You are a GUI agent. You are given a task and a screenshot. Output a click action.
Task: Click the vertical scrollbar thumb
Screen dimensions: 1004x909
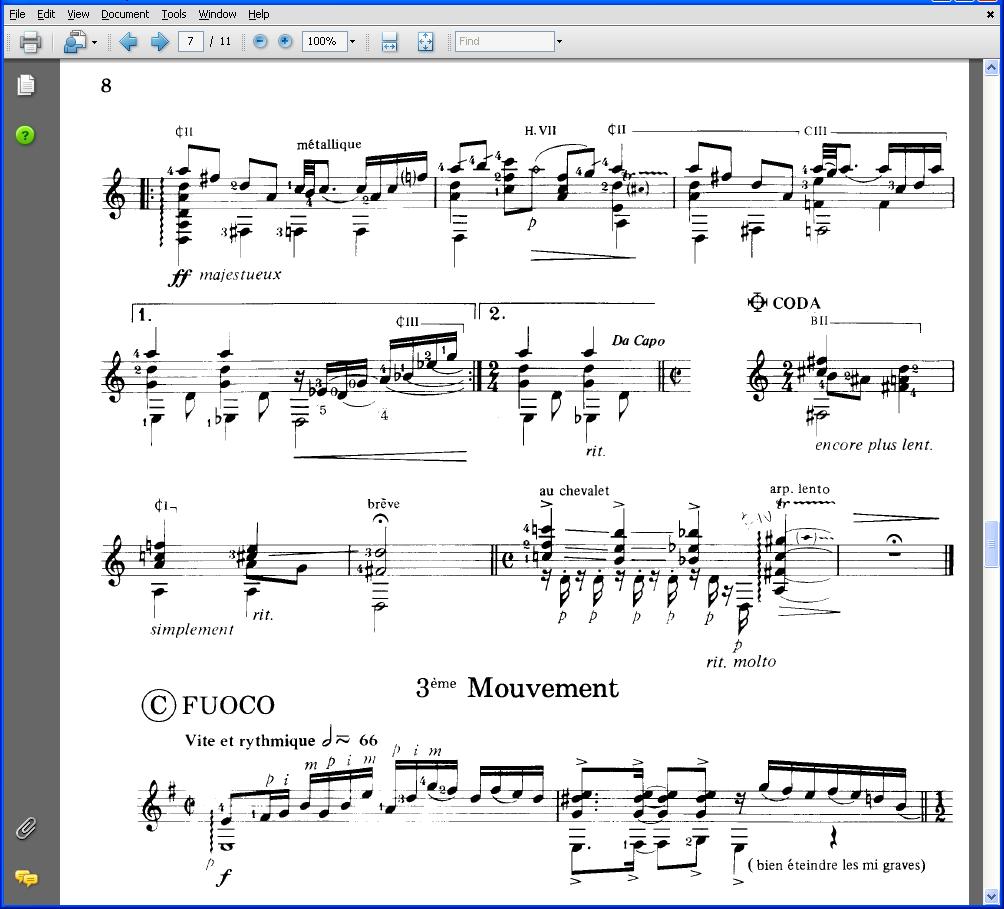(x=991, y=544)
